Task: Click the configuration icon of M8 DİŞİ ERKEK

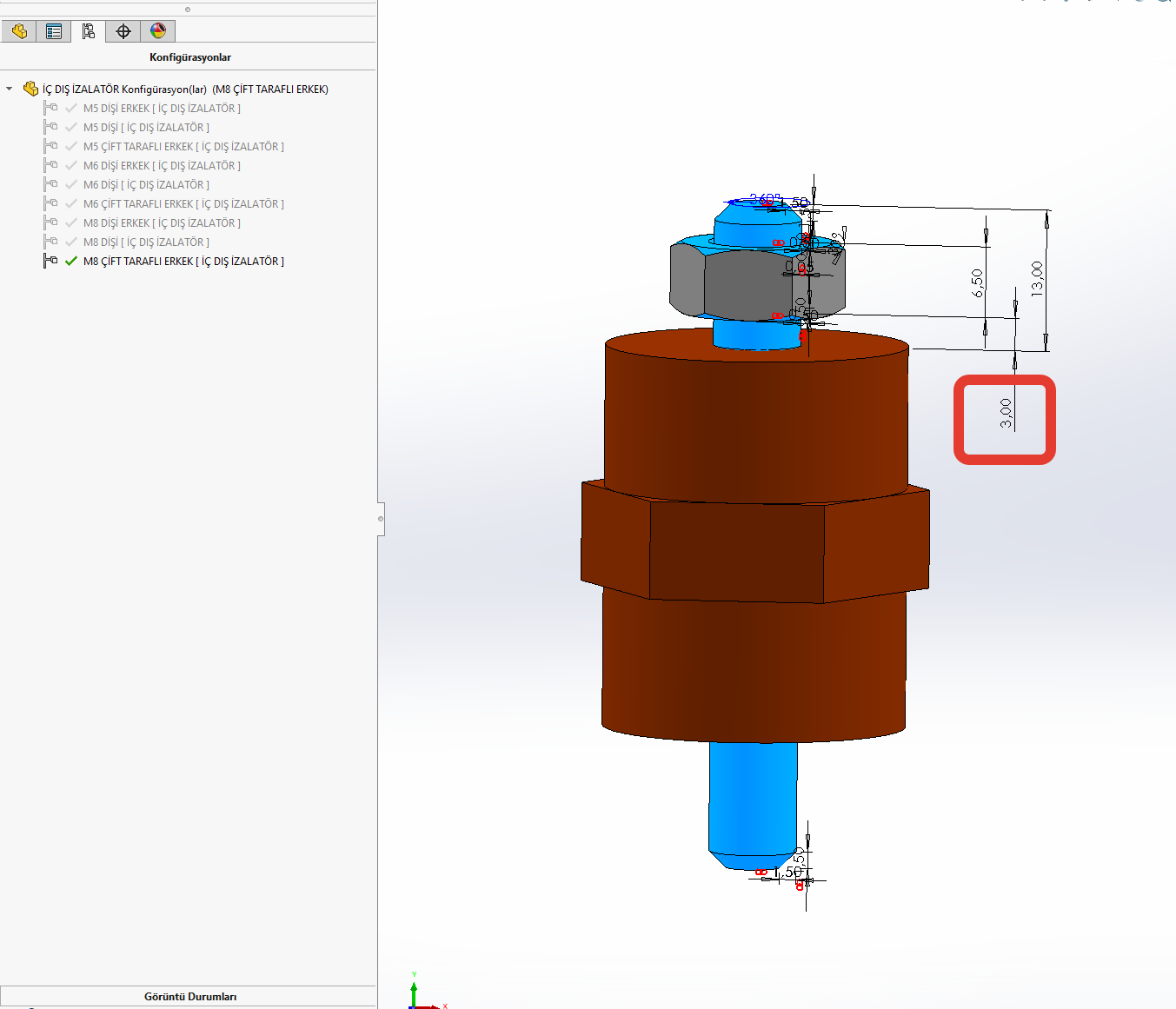Action: pyautogui.click(x=50, y=222)
